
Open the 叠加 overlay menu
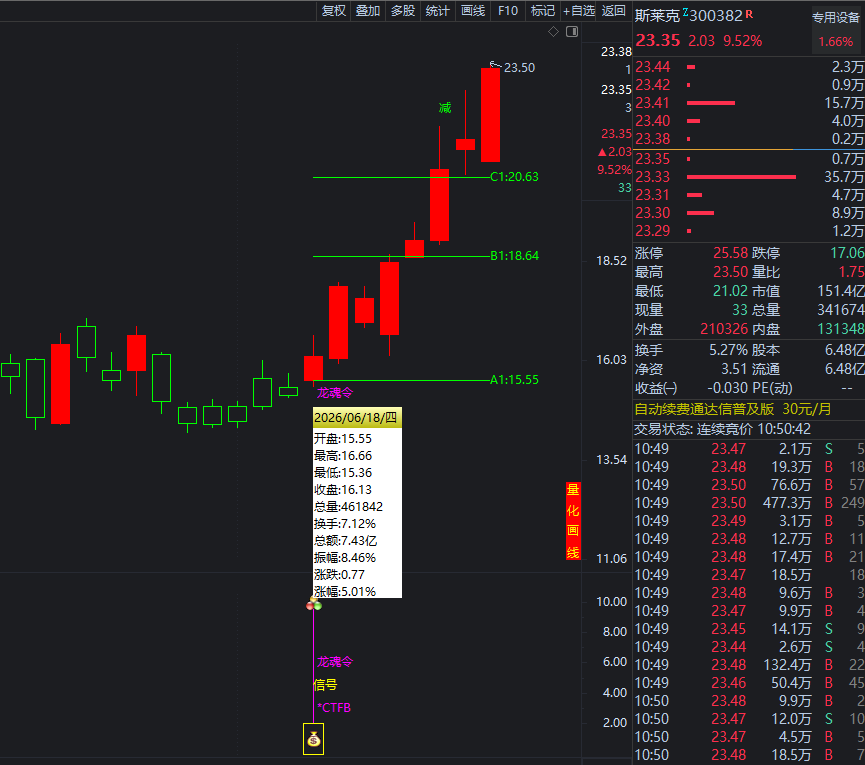point(368,10)
